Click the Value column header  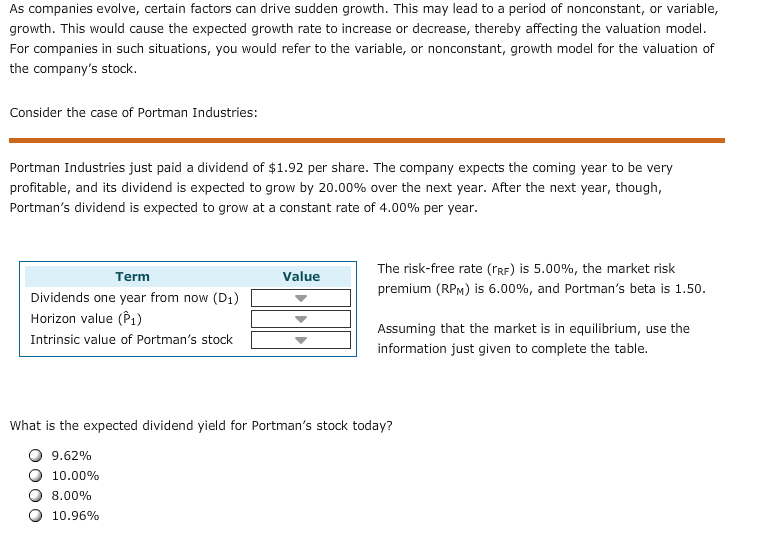coord(301,276)
